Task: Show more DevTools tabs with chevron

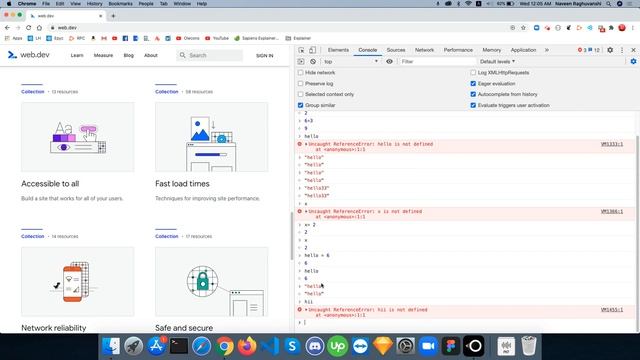Action: point(547,50)
